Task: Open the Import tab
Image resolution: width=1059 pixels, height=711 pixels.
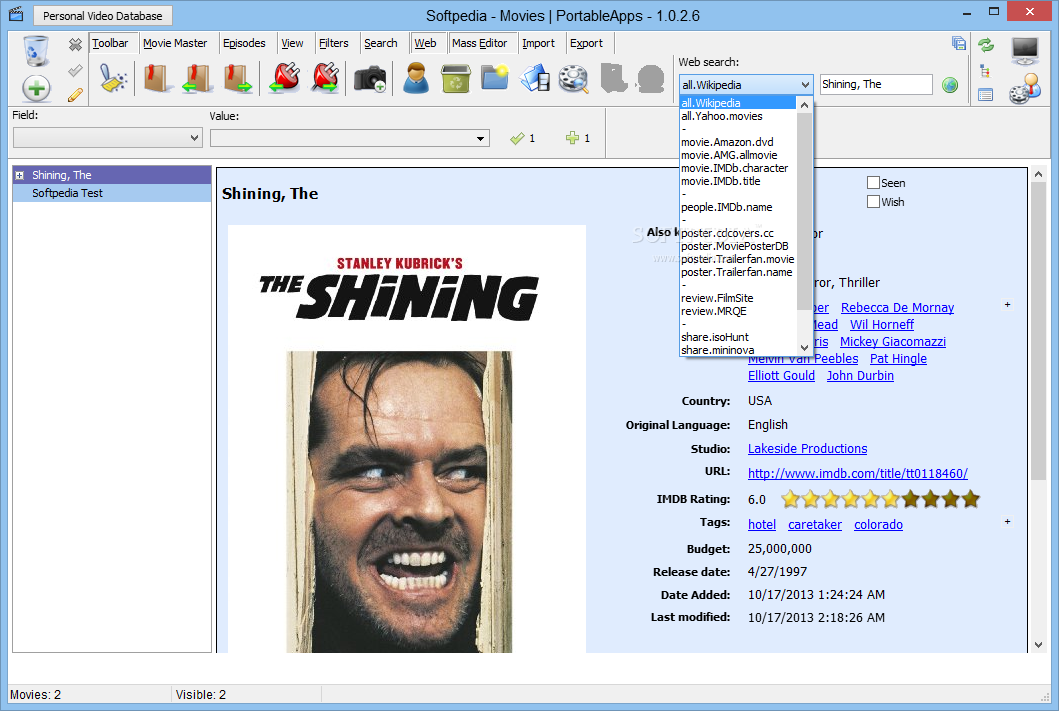Action: point(538,43)
